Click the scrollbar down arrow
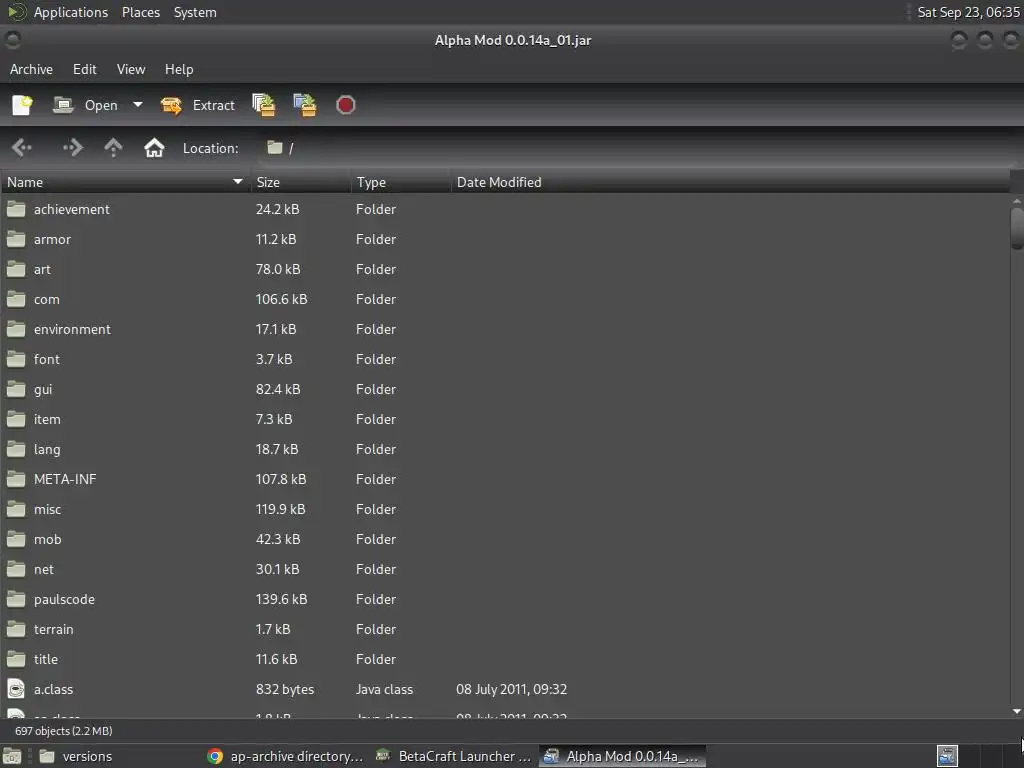The height and width of the screenshot is (768, 1024). point(1016,711)
